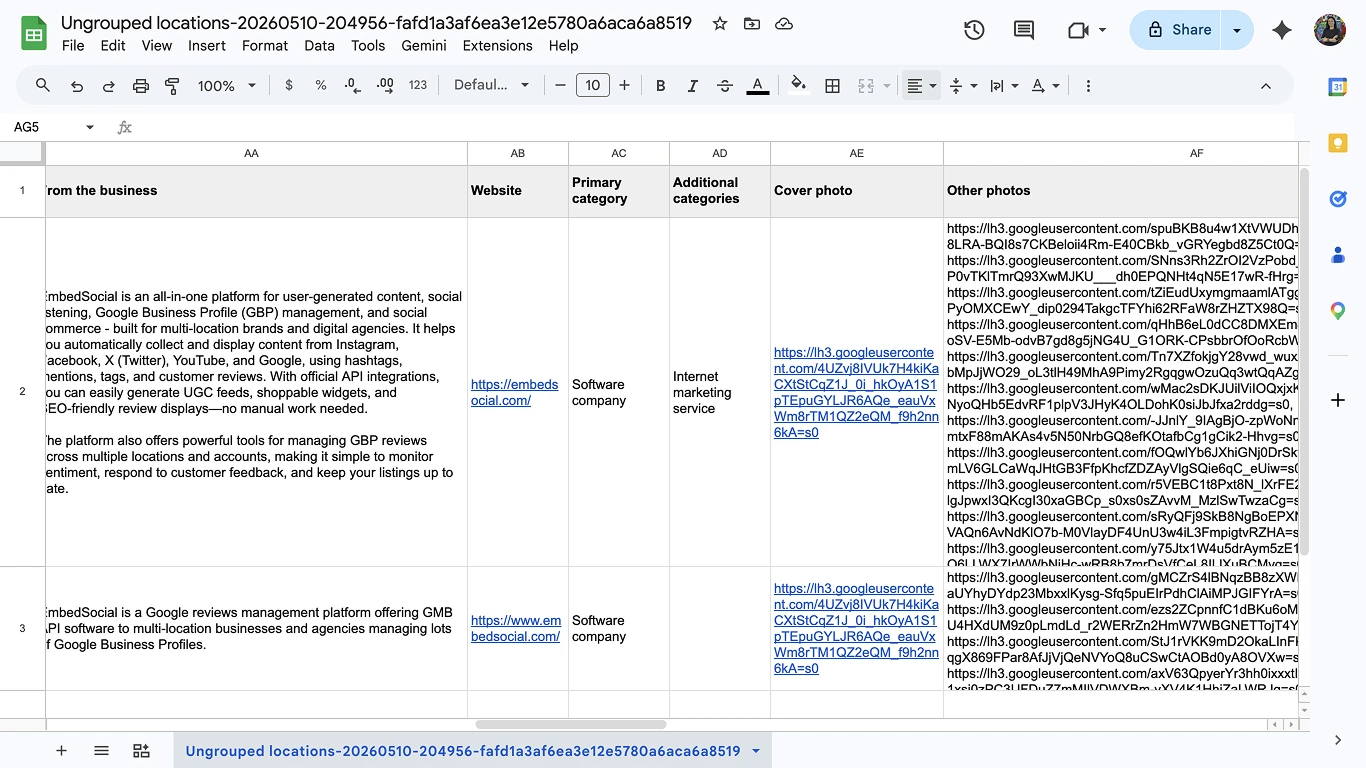
Task: Open Google Tasks side panel
Action: (1338, 199)
